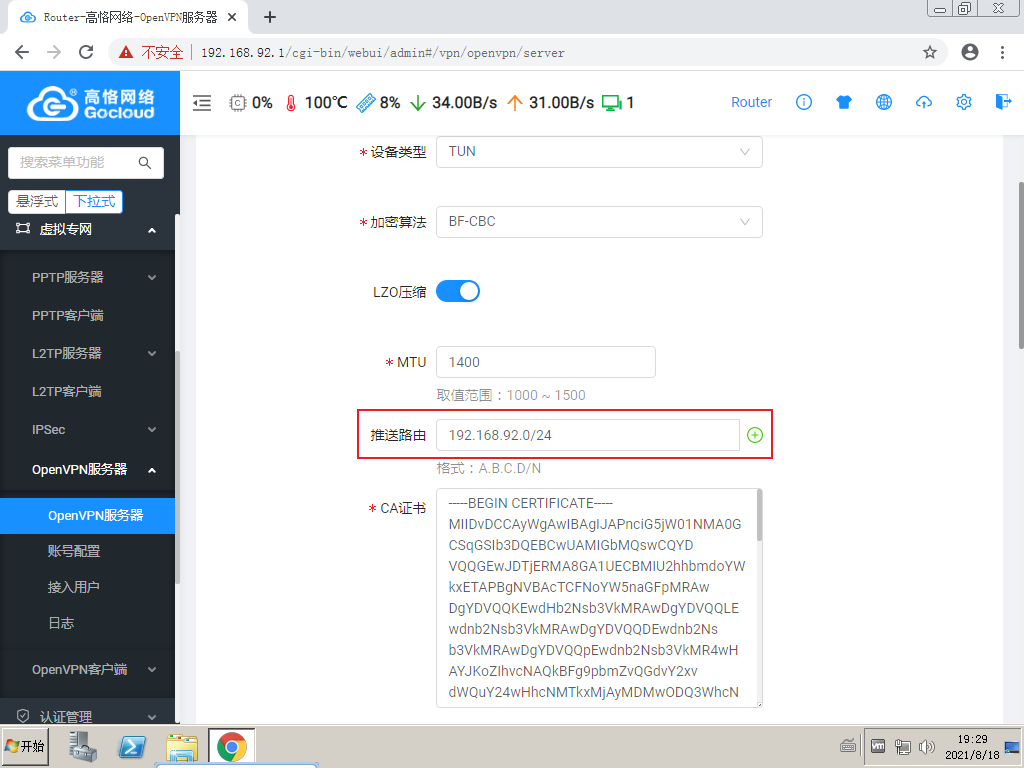Expand the IPSec submenu
Image resolution: width=1024 pixels, height=768 pixels.
coord(88,430)
